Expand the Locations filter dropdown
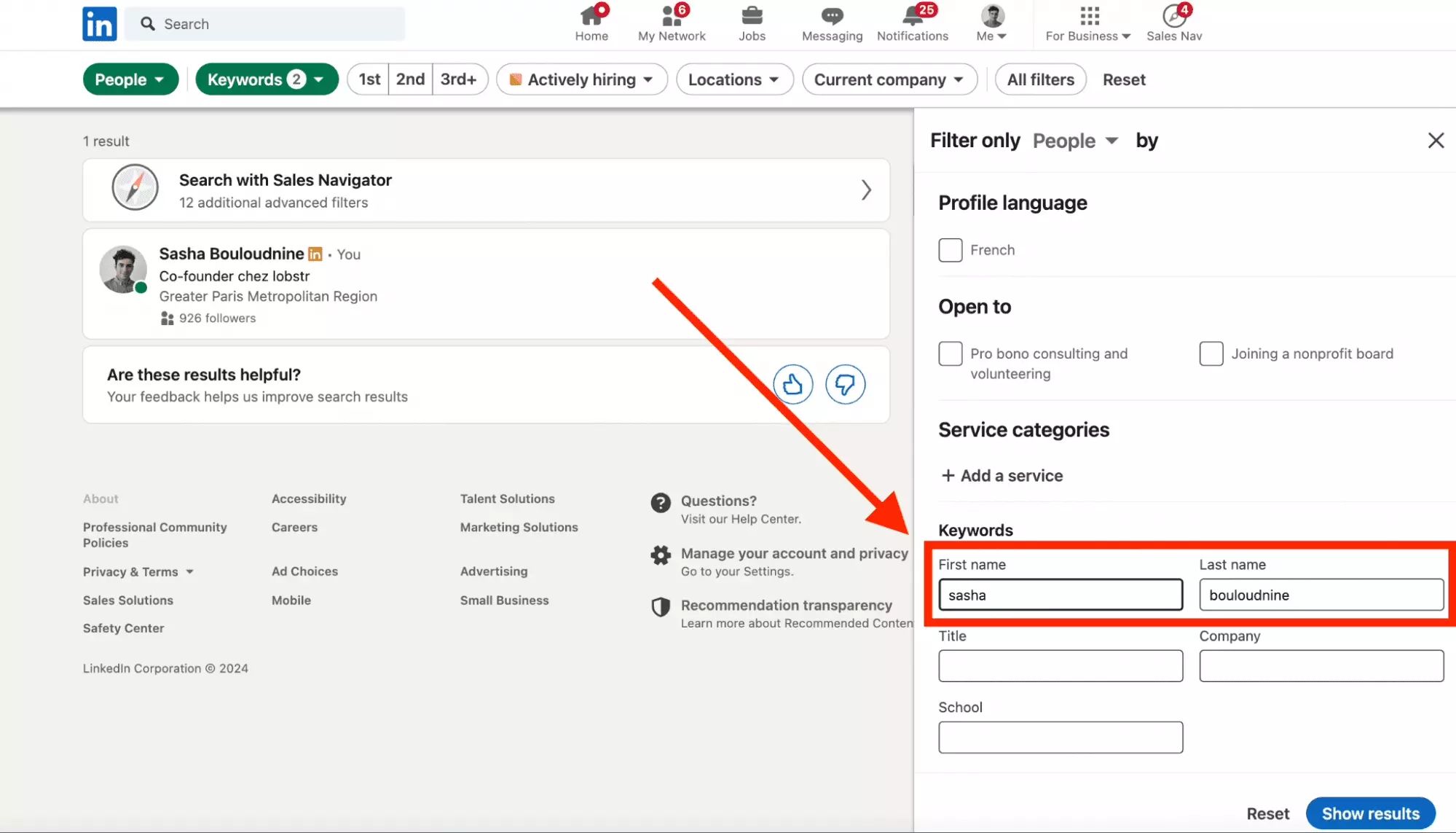 pos(733,79)
